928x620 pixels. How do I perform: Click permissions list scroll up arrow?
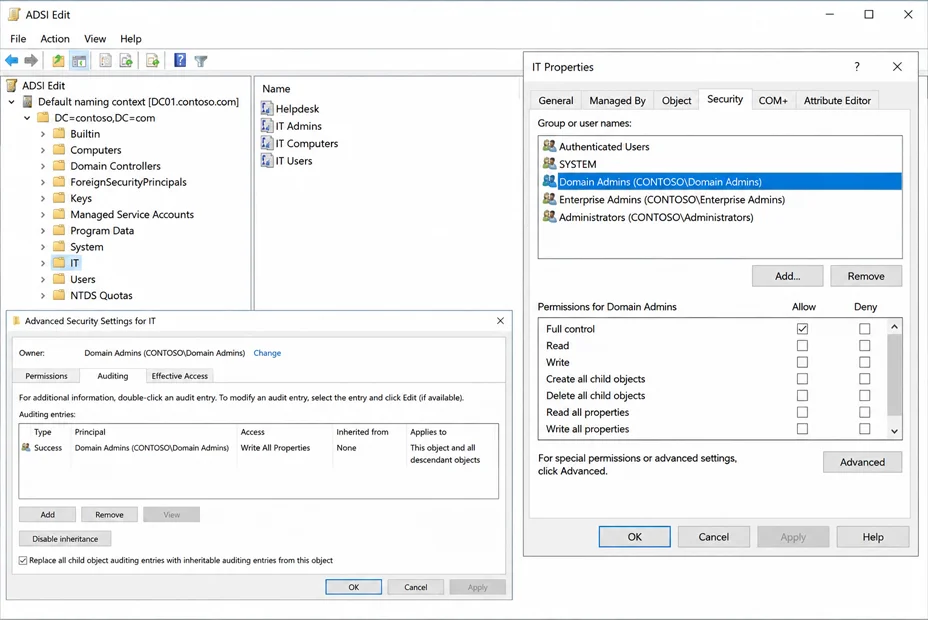[x=894, y=327]
